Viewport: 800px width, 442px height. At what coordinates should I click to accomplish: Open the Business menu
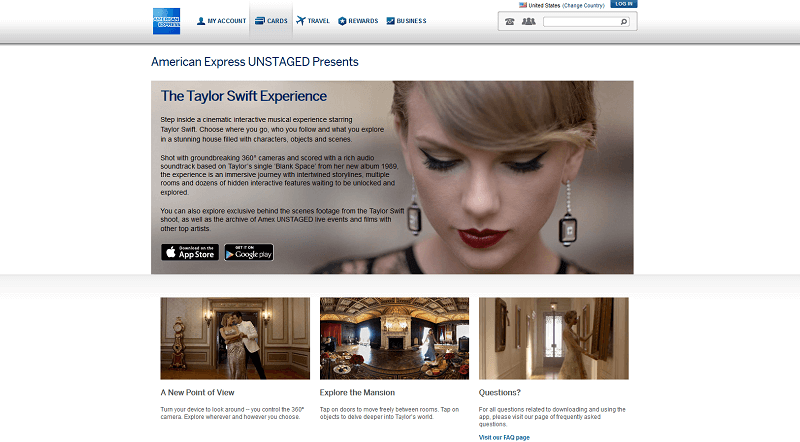point(406,21)
